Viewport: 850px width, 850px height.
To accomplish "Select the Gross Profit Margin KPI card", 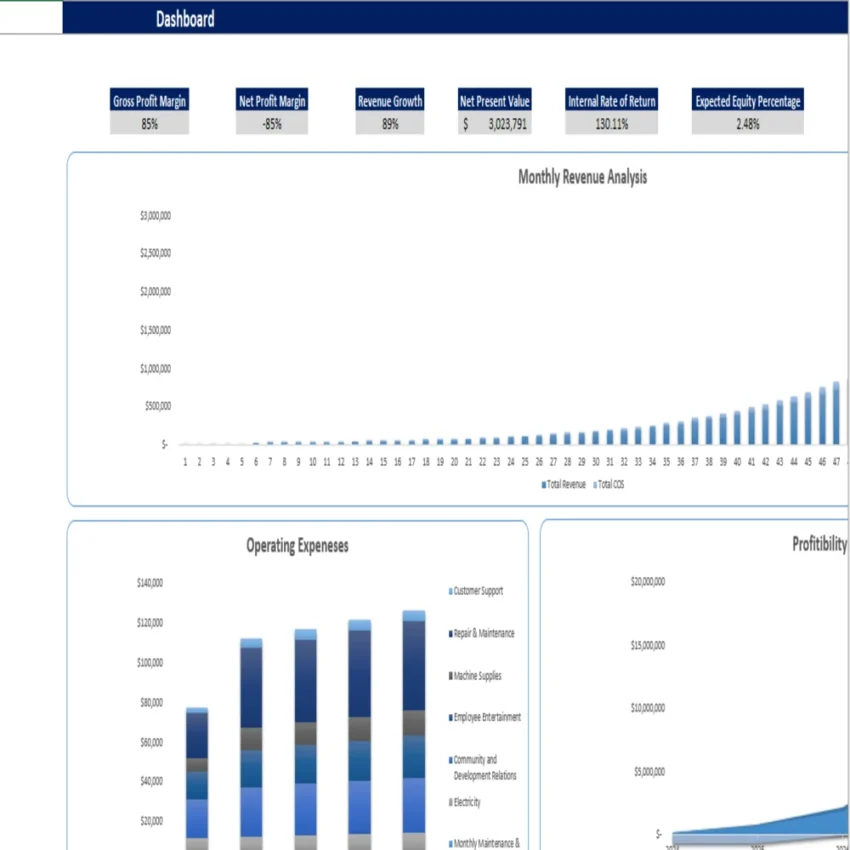I will (149, 110).
